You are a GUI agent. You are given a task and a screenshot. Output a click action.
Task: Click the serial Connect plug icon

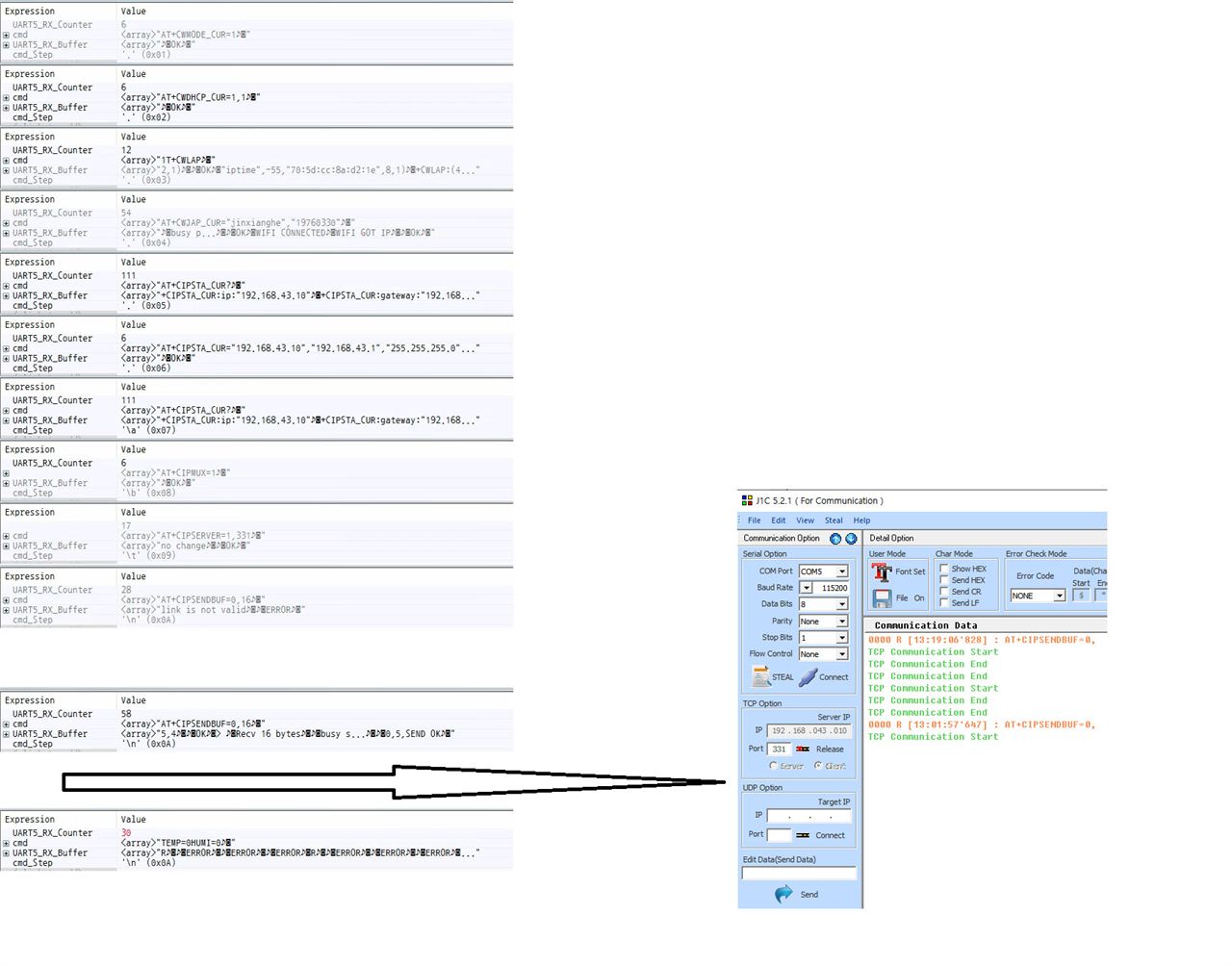pyautogui.click(x=808, y=677)
